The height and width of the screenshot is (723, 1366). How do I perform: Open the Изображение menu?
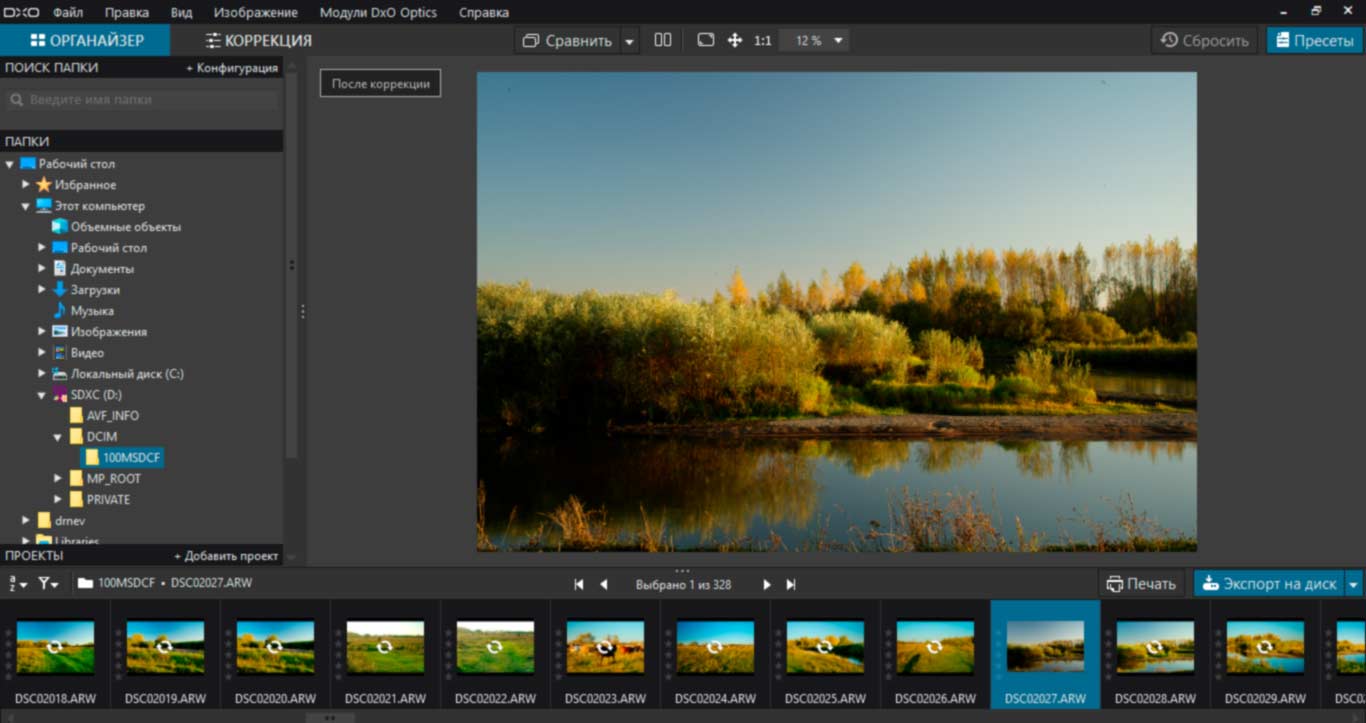click(x=255, y=13)
